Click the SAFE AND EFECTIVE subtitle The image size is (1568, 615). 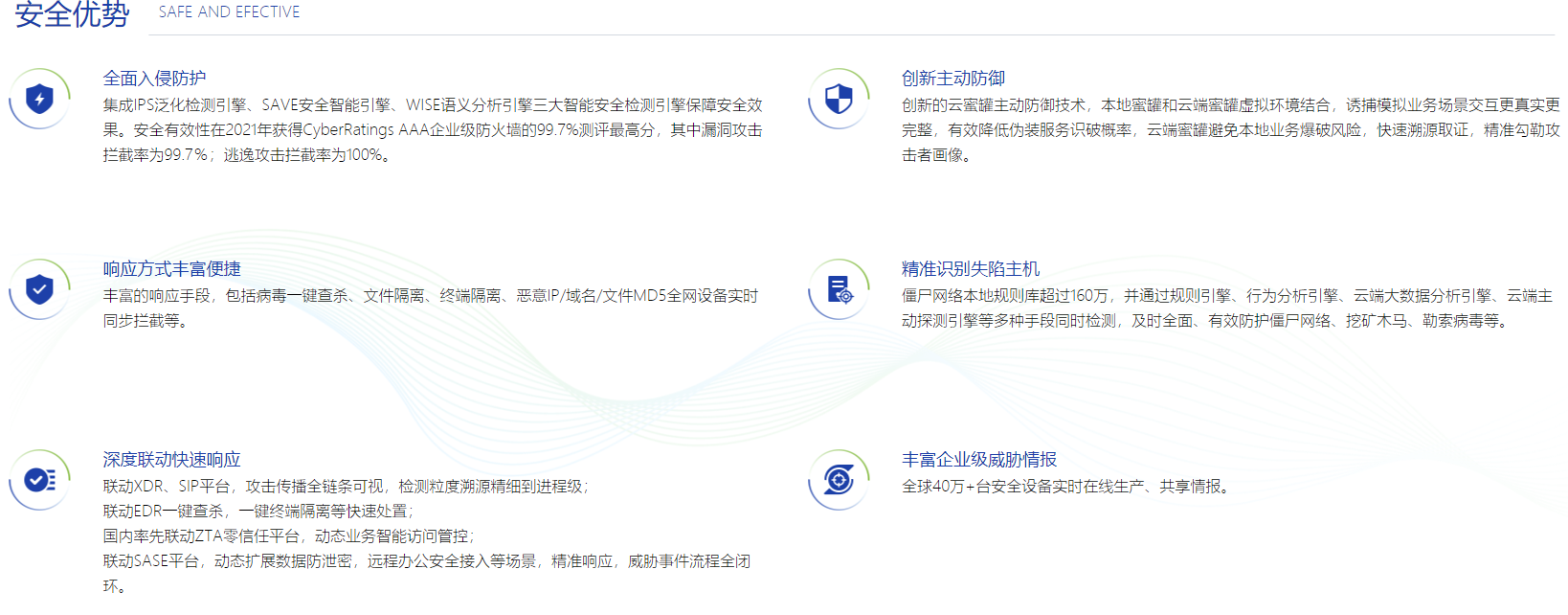click(x=229, y=12)
